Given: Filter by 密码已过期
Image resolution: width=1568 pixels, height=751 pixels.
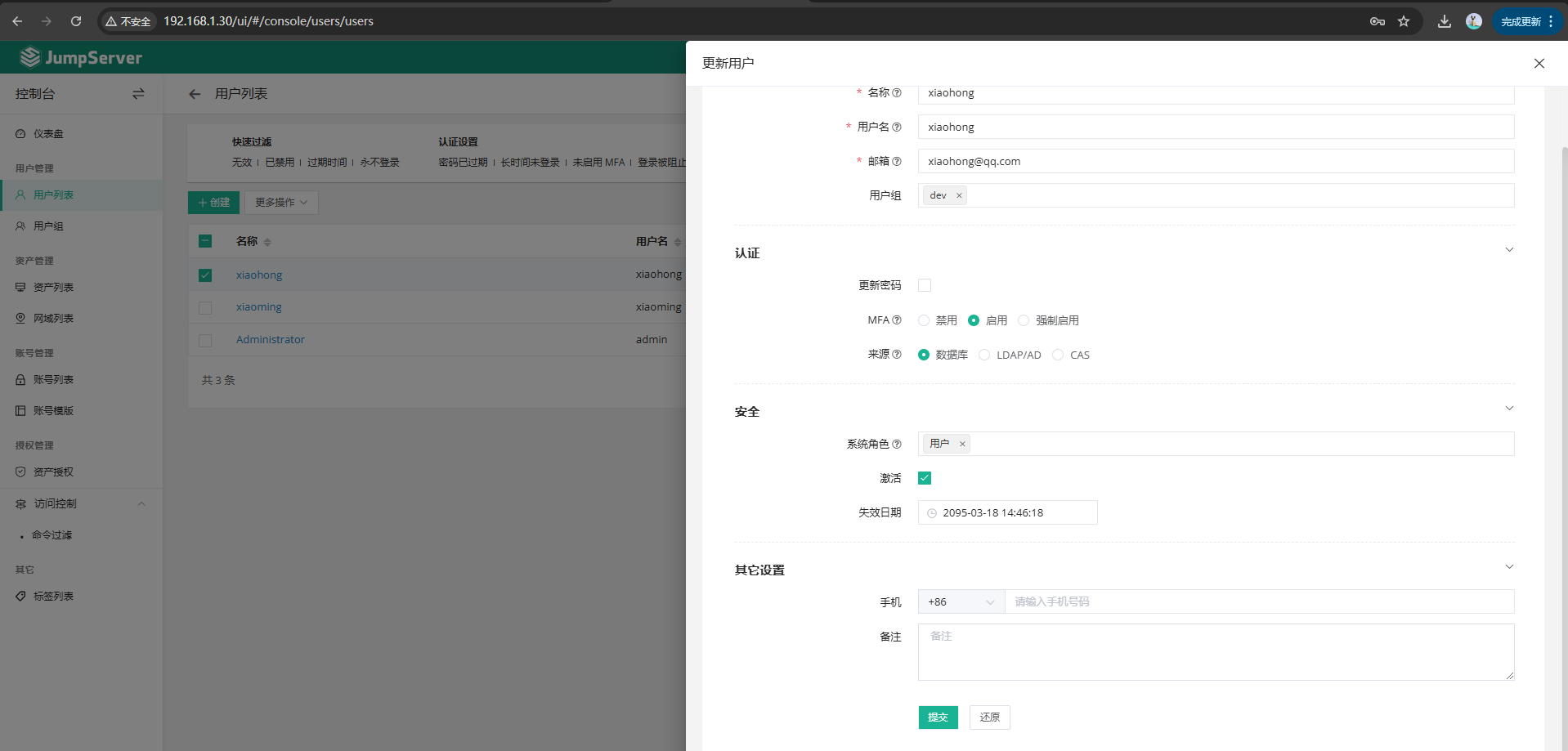Looking at the screenshot, I should click(463, 163).
